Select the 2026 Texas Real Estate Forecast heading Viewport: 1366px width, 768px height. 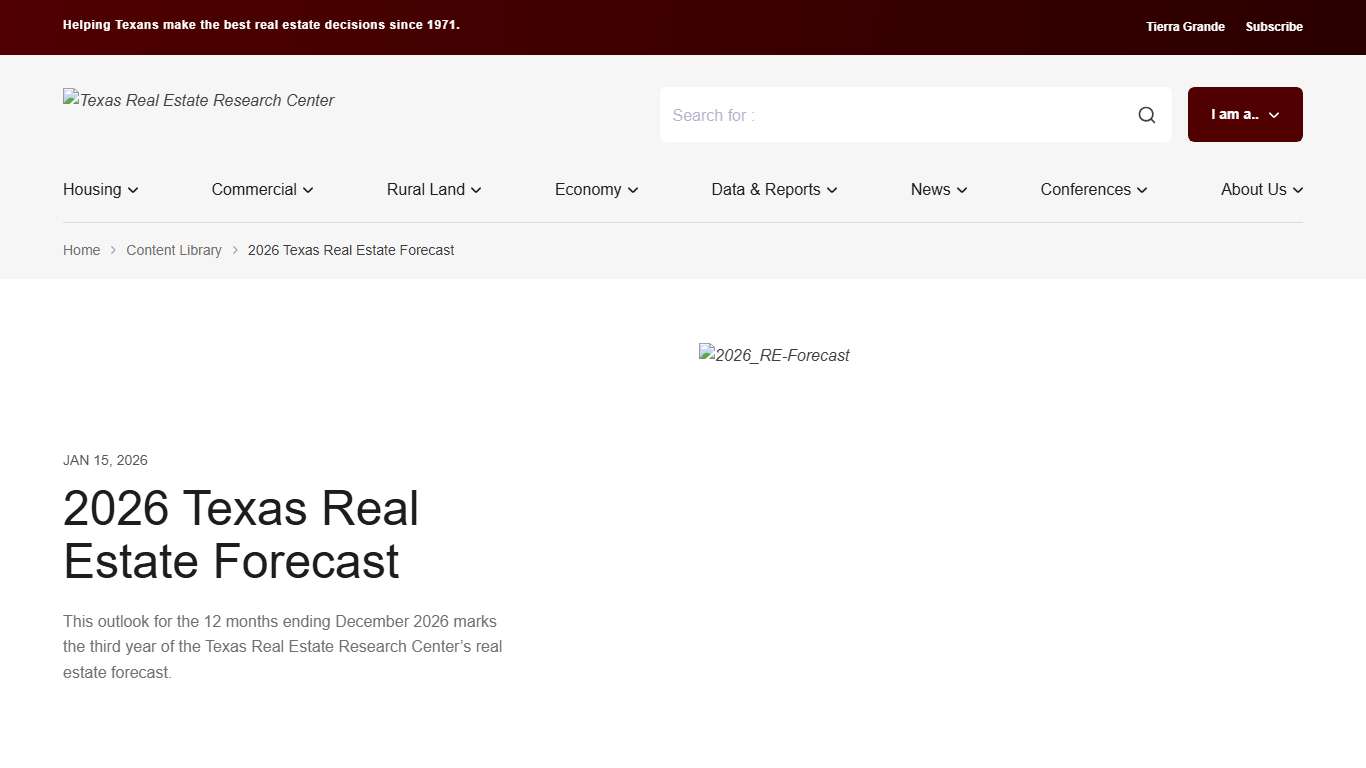[240, 535]
